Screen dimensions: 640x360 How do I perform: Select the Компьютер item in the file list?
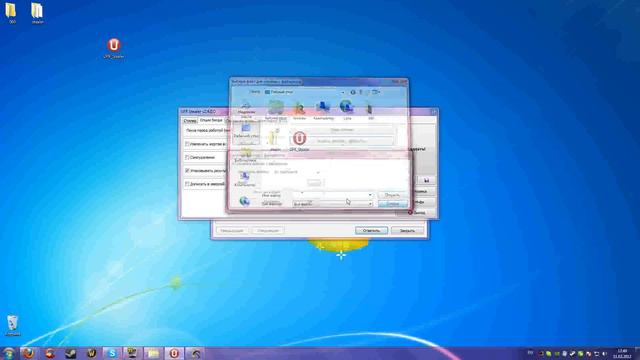[323, 110]
